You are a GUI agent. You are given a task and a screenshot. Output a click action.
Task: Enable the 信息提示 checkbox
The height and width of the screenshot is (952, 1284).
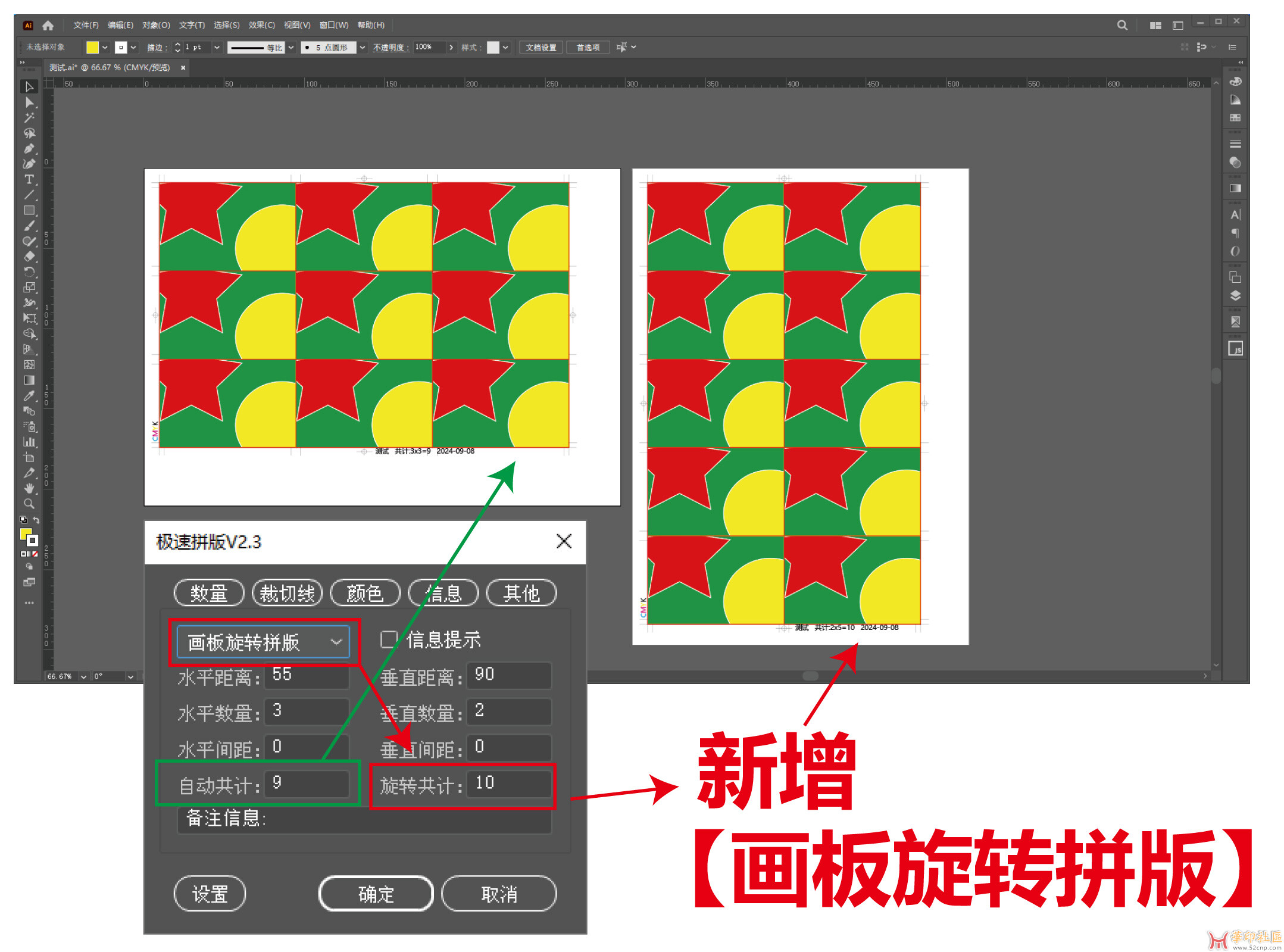[388, 639]
